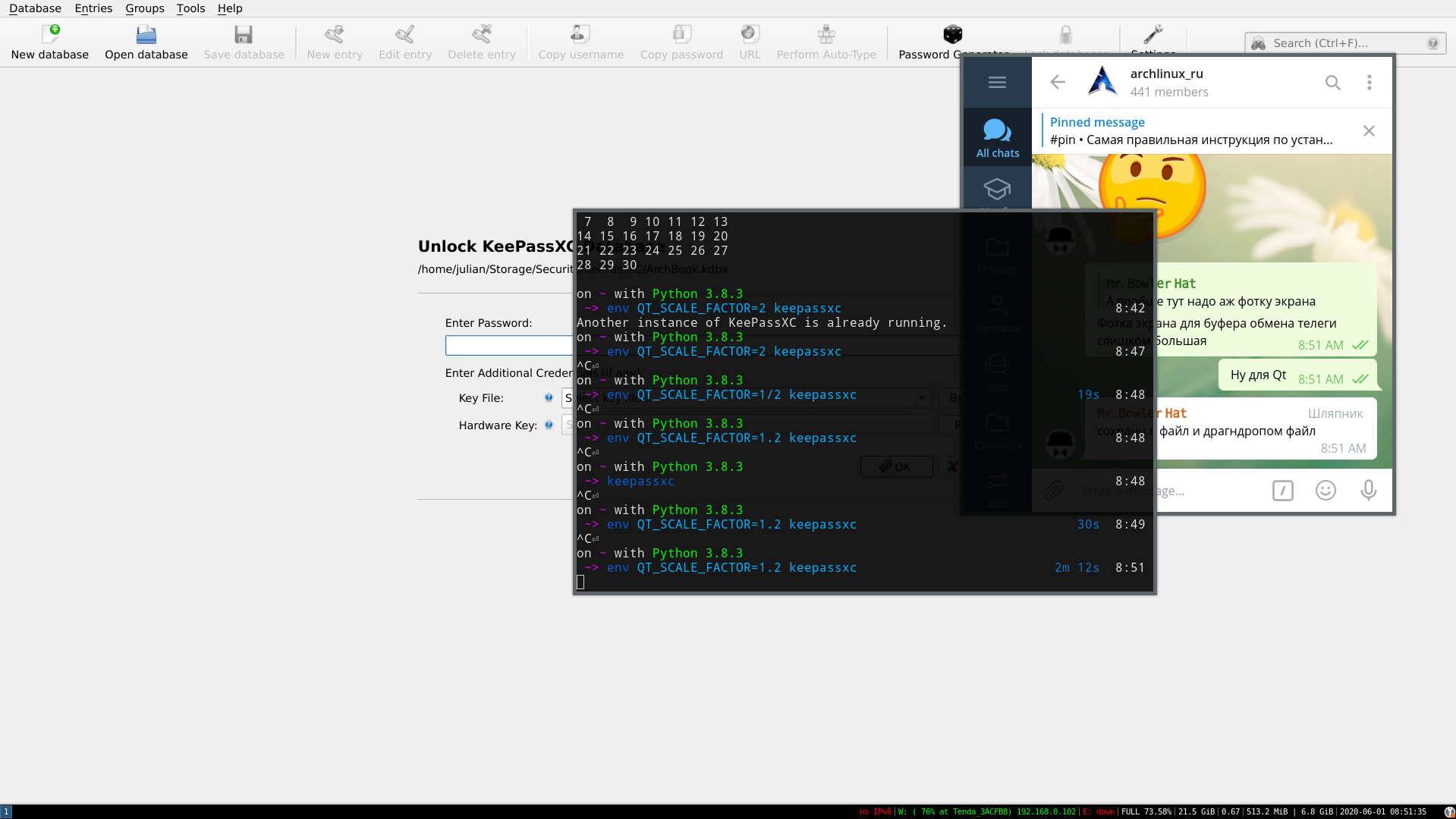The image size is (1456, 819).
Task: Click the Pinned message banner text
Action: click(1191, 131)
